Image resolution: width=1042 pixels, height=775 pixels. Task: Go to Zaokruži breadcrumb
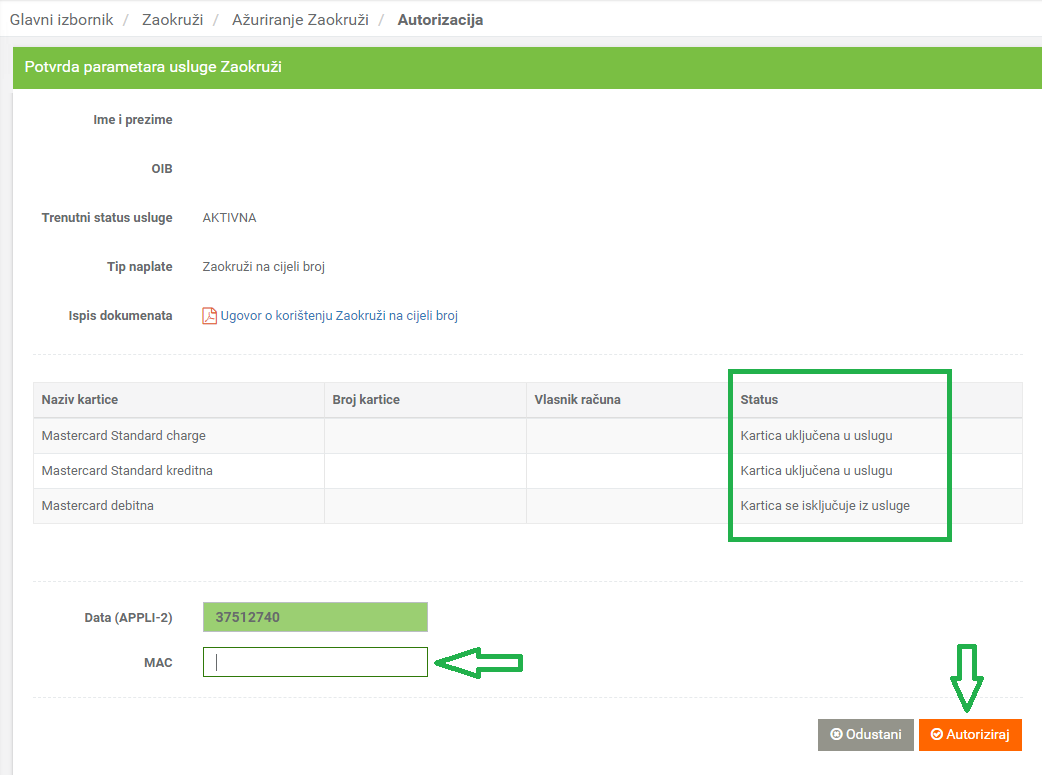tap(172, 20)
